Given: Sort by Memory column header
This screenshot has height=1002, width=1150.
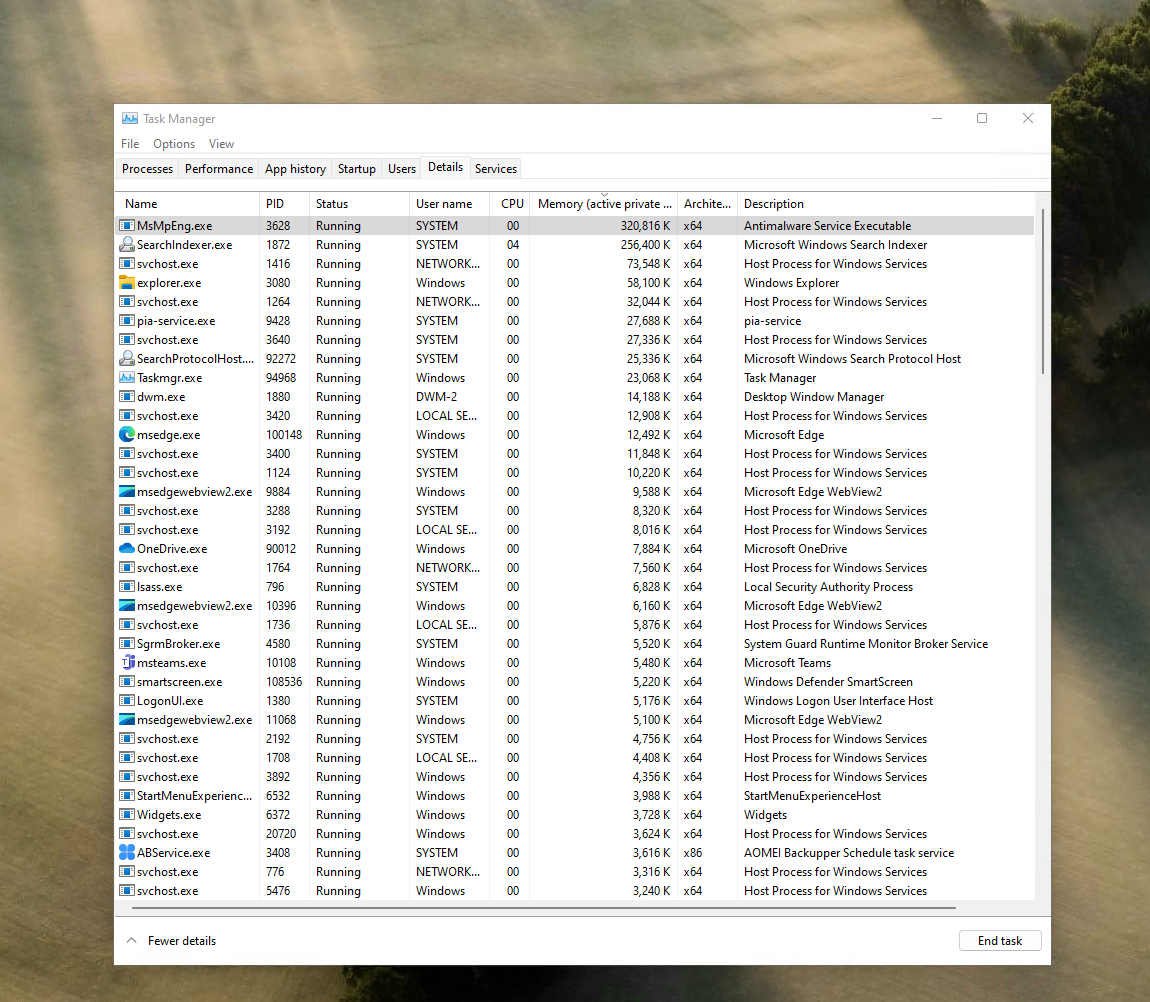Looking at the screenshot, I should (x=604, y=204).
